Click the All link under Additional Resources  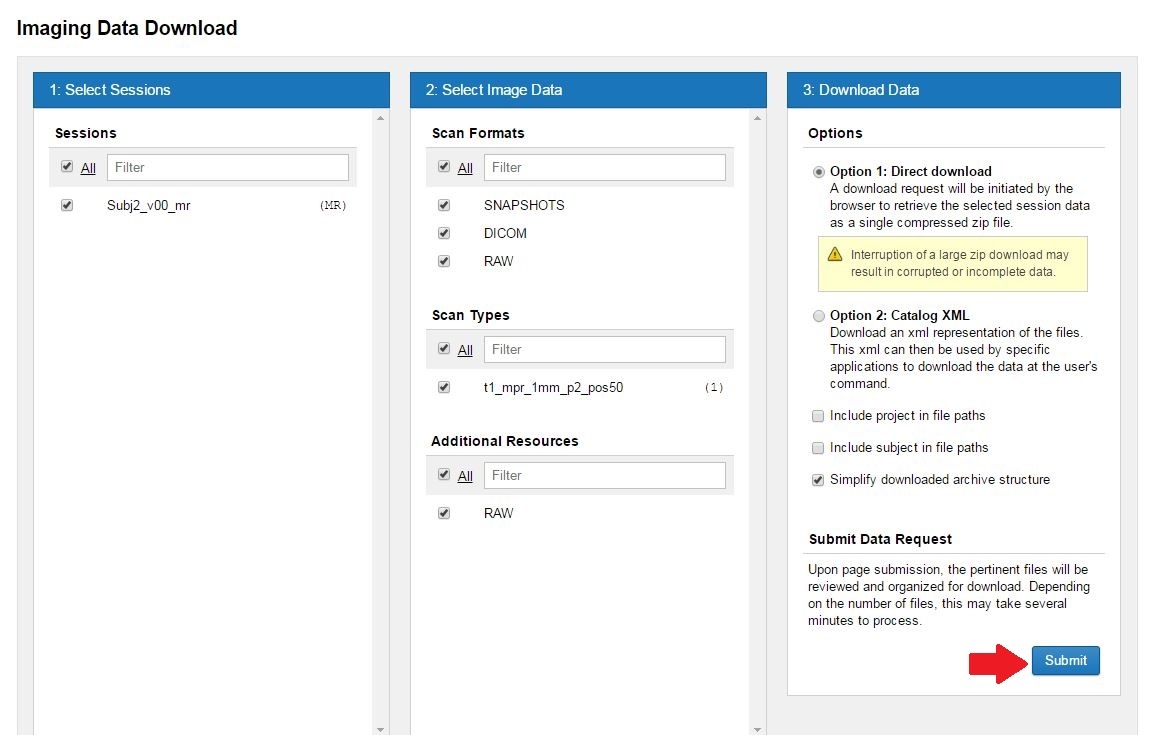click(x=465, y=476)
